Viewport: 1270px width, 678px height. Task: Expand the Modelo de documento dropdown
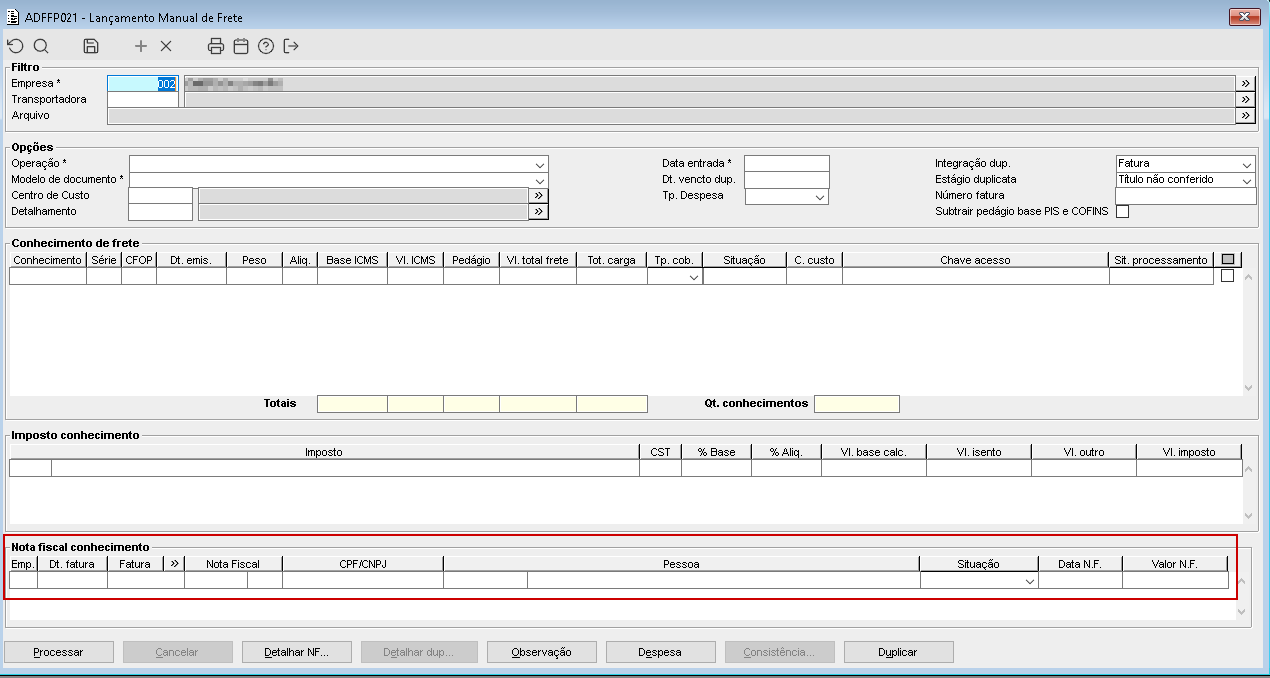(x=540, y=180)
